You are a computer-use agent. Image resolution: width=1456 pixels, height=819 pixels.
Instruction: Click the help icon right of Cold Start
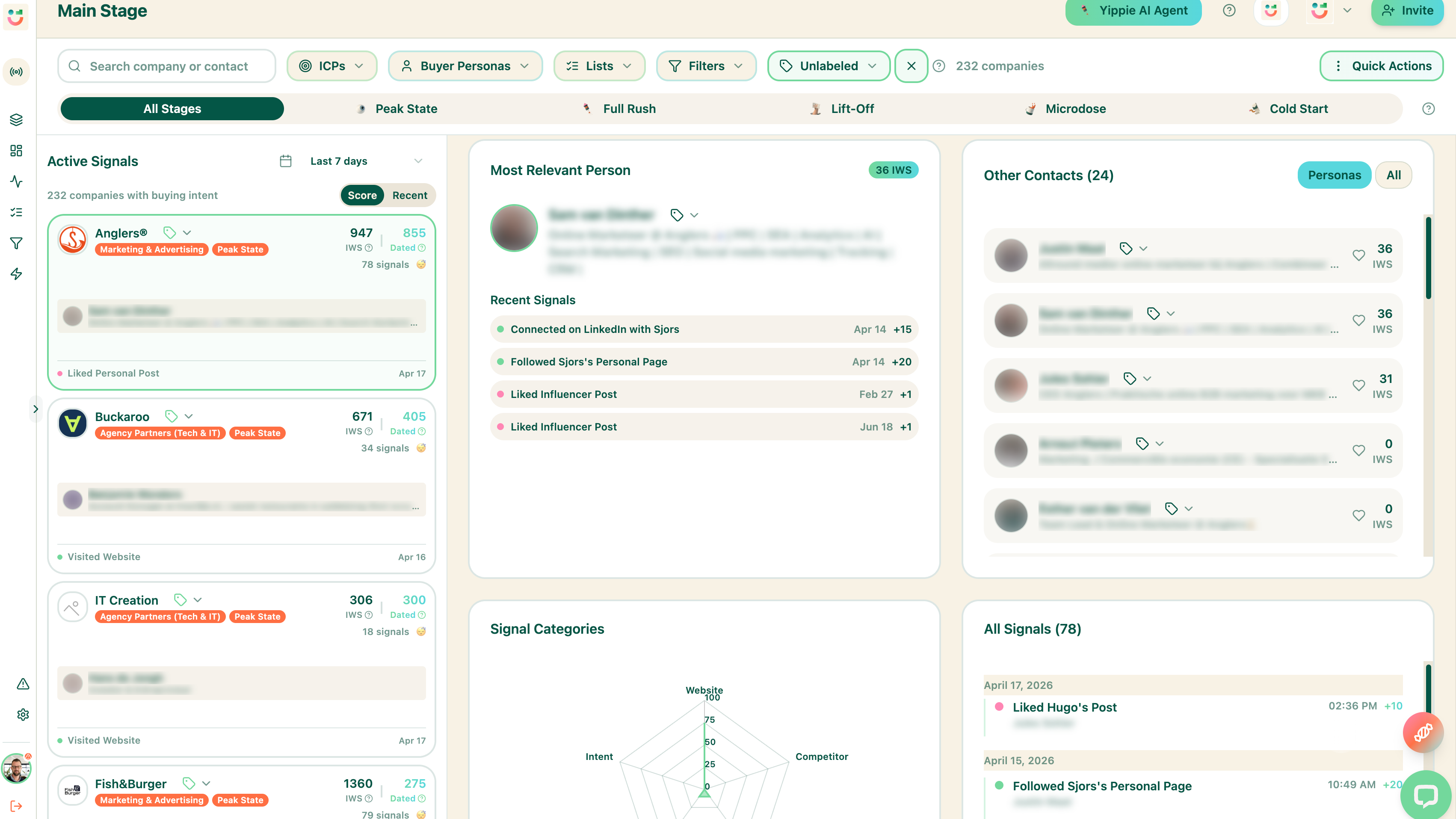(1428, 109)
